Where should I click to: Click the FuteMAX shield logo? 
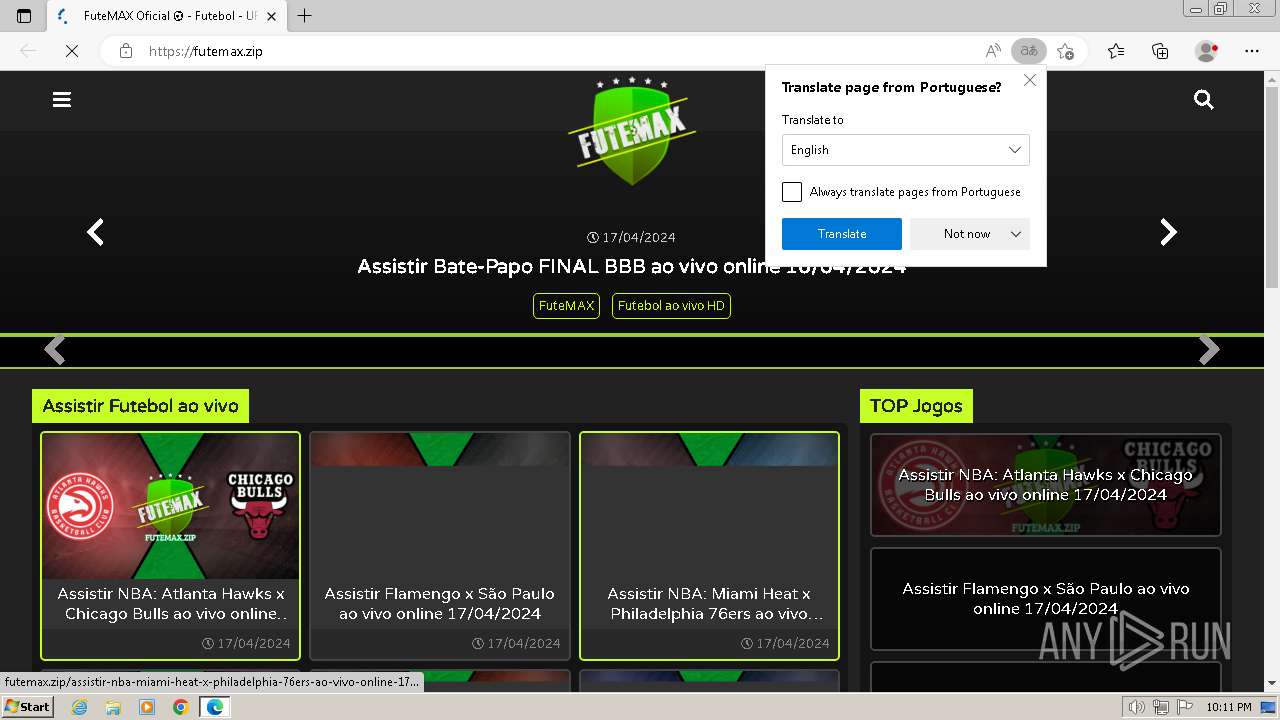(x=632, y=130)
